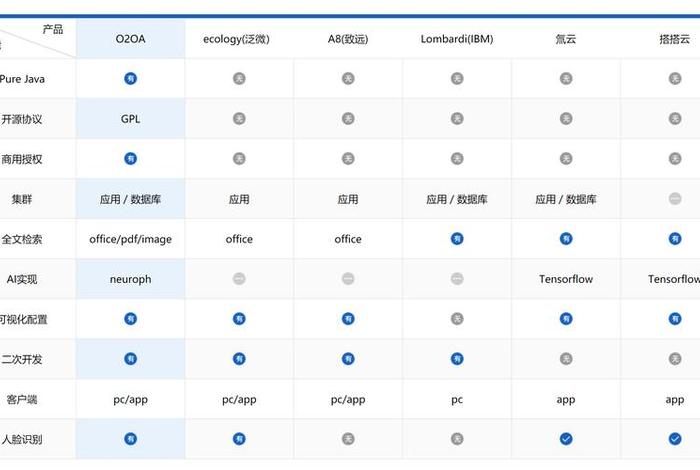The width and height of the screenshot is (700, 470).
Task: Click ecology Pure Java 无 icon
Action: [239, 78]
